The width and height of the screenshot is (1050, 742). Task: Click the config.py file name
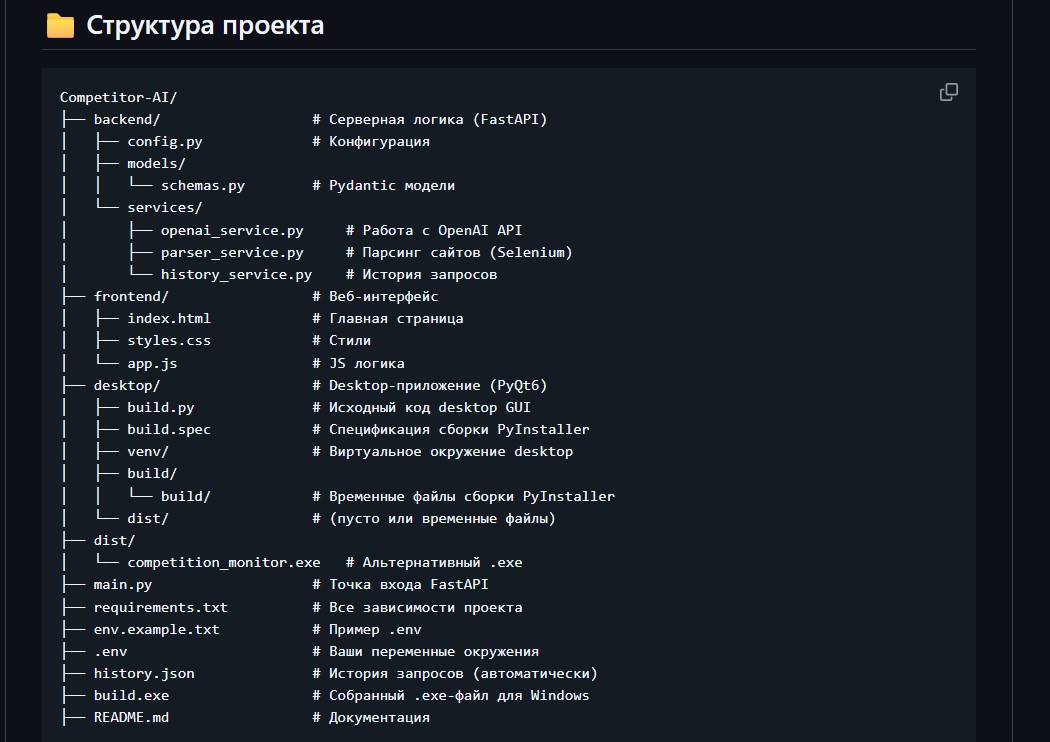[165, 141]
